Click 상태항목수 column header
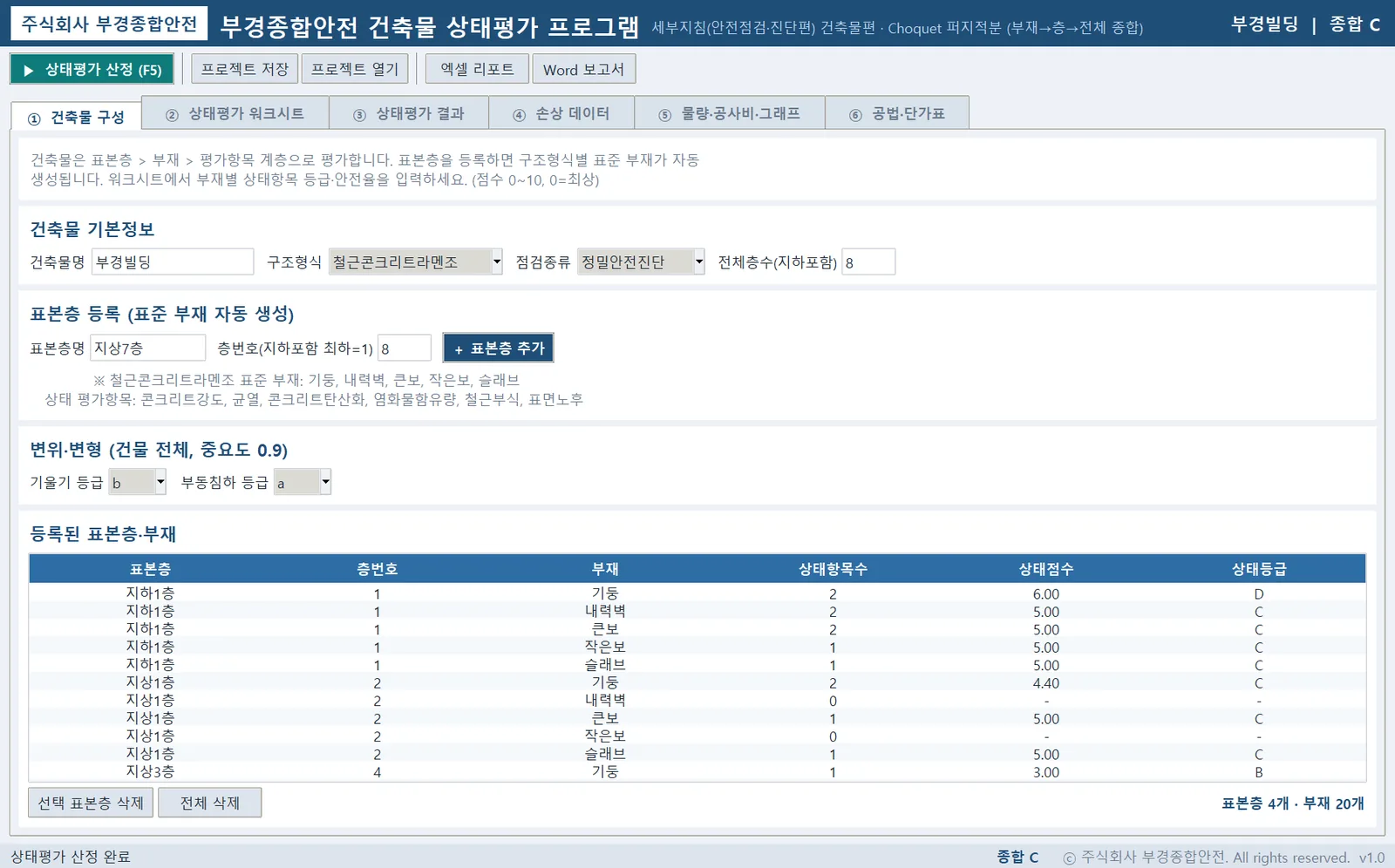Image resolution: width=1395 pixels, height=868 pixels. point(833,568)
